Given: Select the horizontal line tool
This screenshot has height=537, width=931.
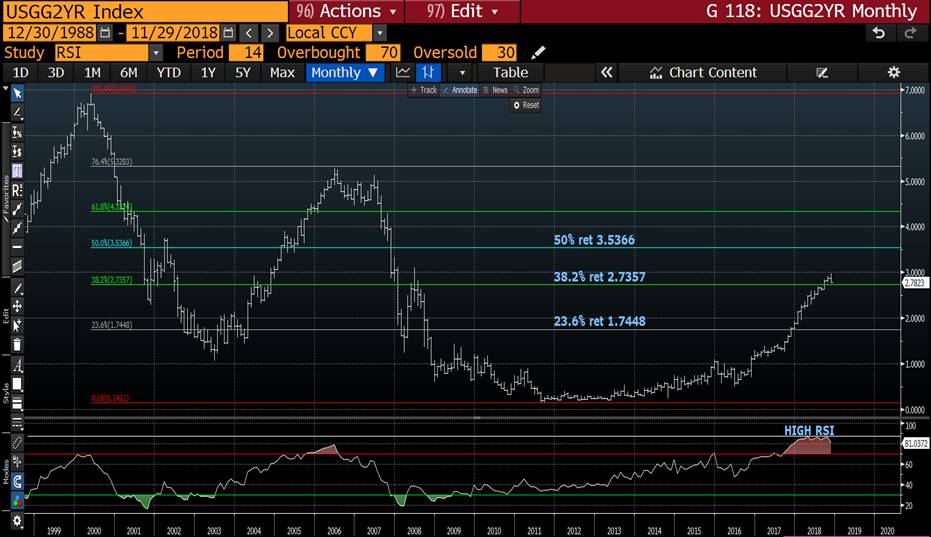Looking at the screenshot, I should click(17, 247).
